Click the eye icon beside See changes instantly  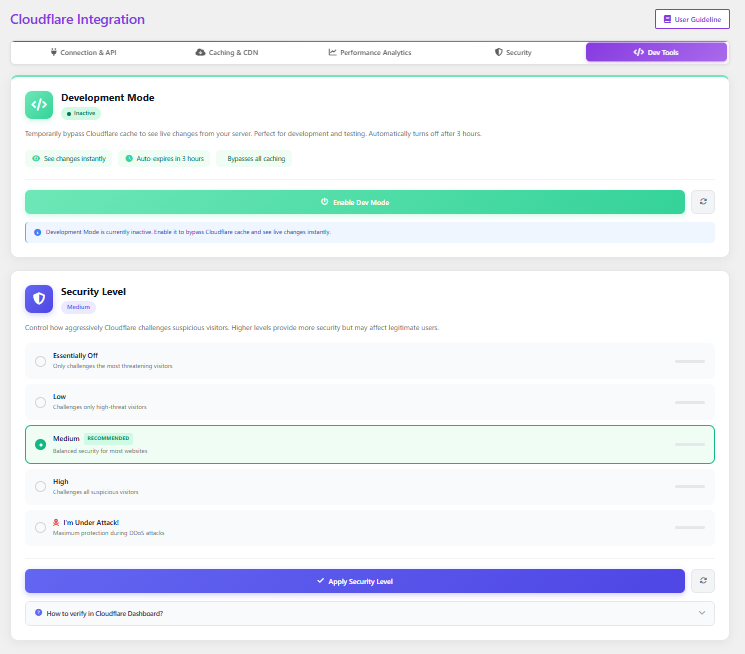pos(36,158)
